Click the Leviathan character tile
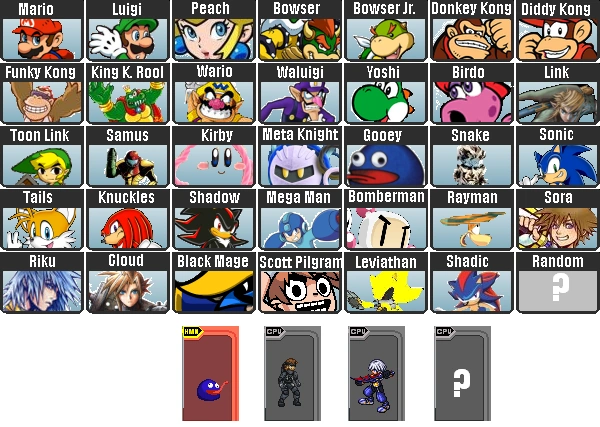Viewport: 600px width, 427px height. click(x=385, y=283)
